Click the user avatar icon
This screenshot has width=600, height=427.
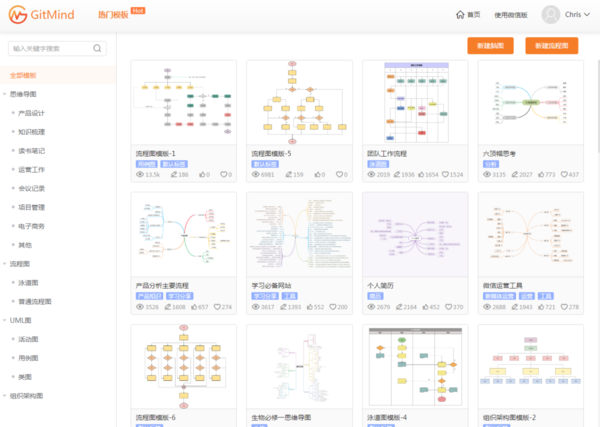point(551,15)
